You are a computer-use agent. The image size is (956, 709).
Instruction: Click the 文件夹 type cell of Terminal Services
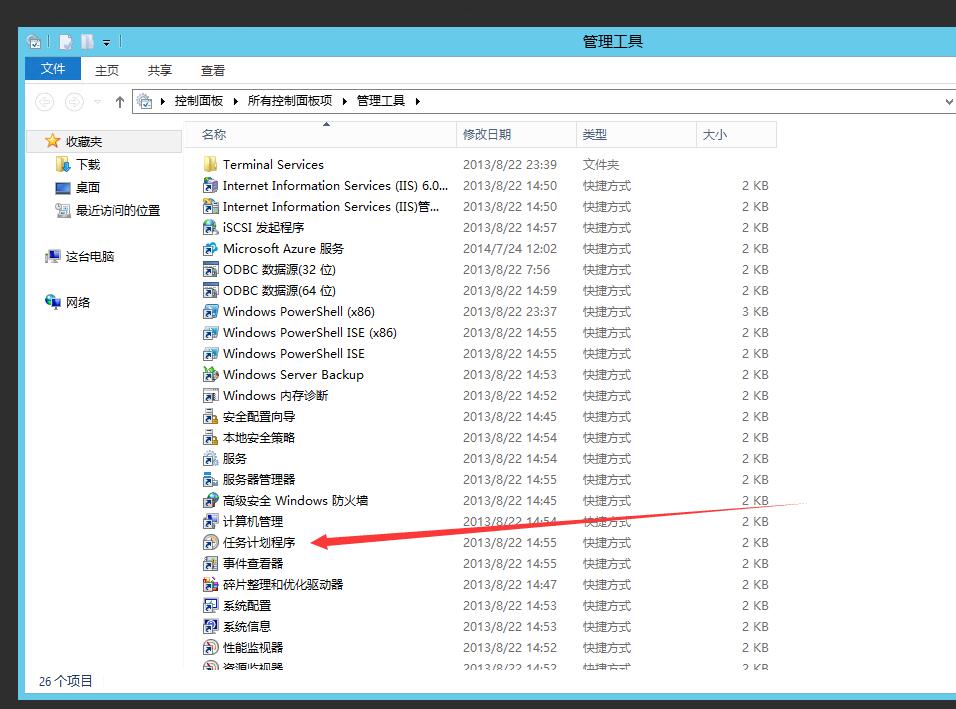601,165
